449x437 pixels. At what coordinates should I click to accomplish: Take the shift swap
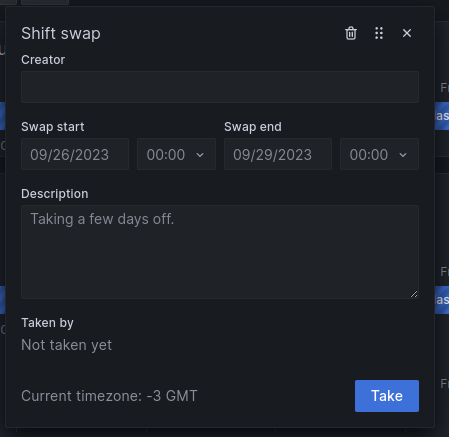click(387, 396)
